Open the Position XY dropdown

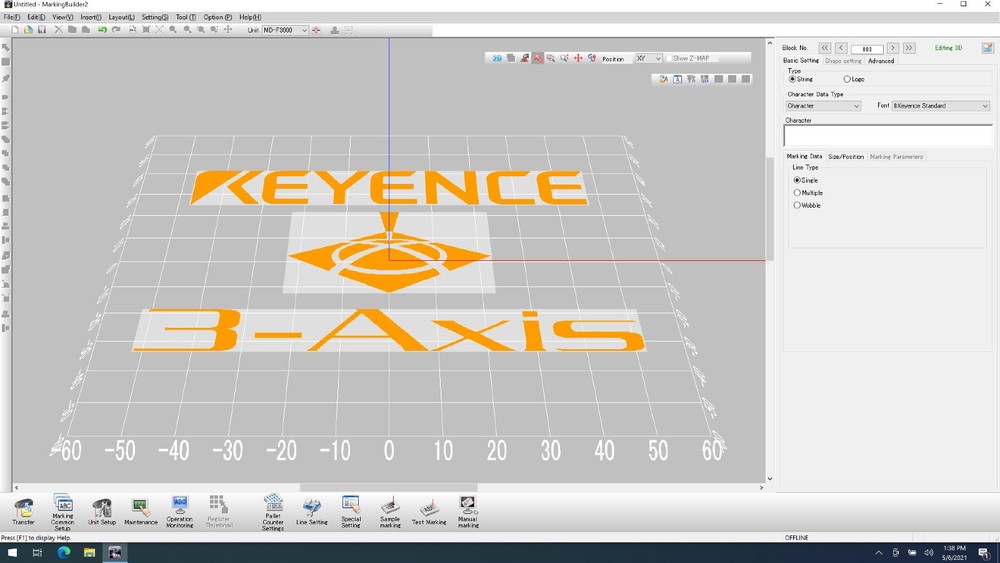pyautogui.click(x=649, y=58)
